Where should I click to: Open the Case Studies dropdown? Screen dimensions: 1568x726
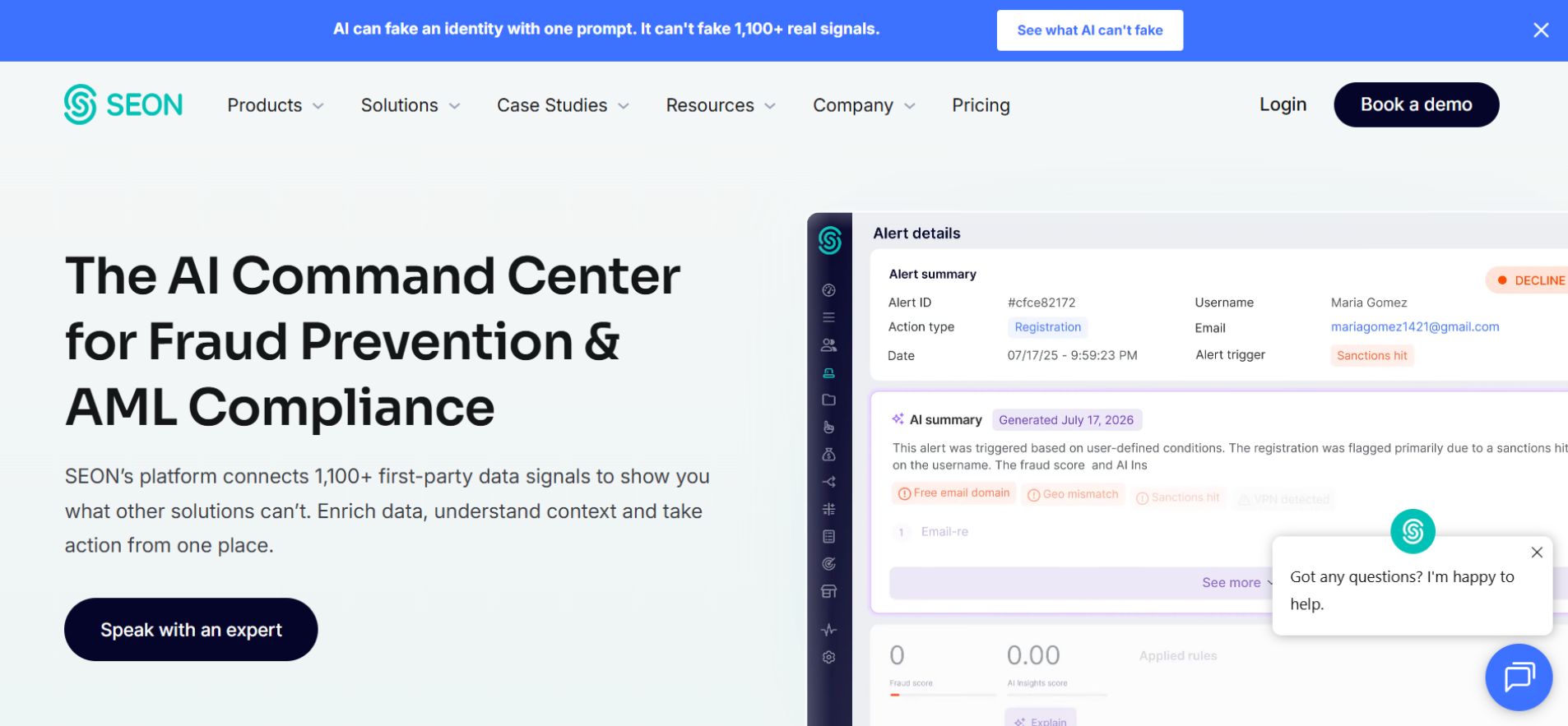pos(564,105)
